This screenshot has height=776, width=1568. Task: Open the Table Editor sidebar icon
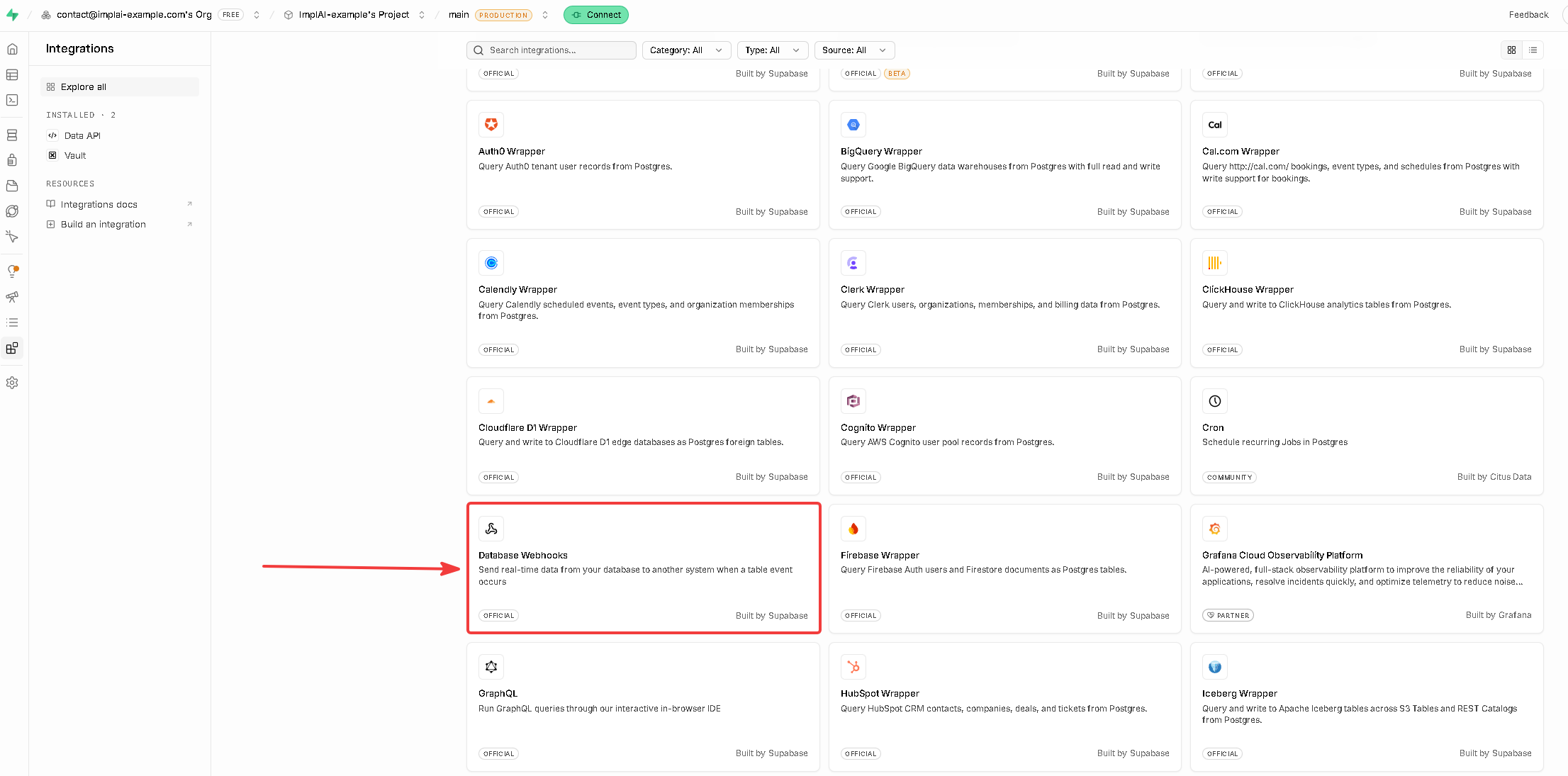coord(12,74)
